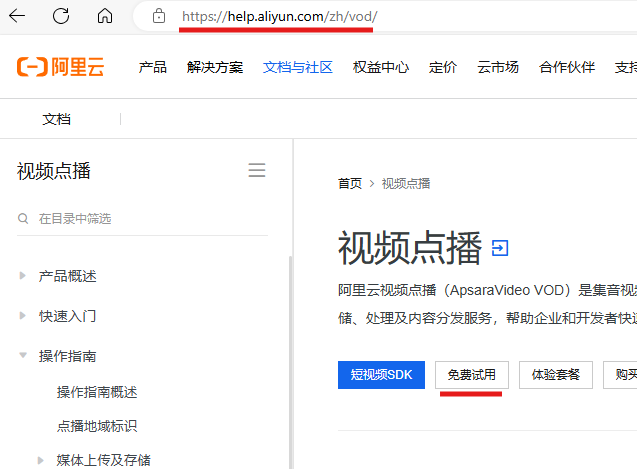Open the 产品 menu
This screenshot has height=469, width=637.
pyautogui.click(x=153, y=67)
